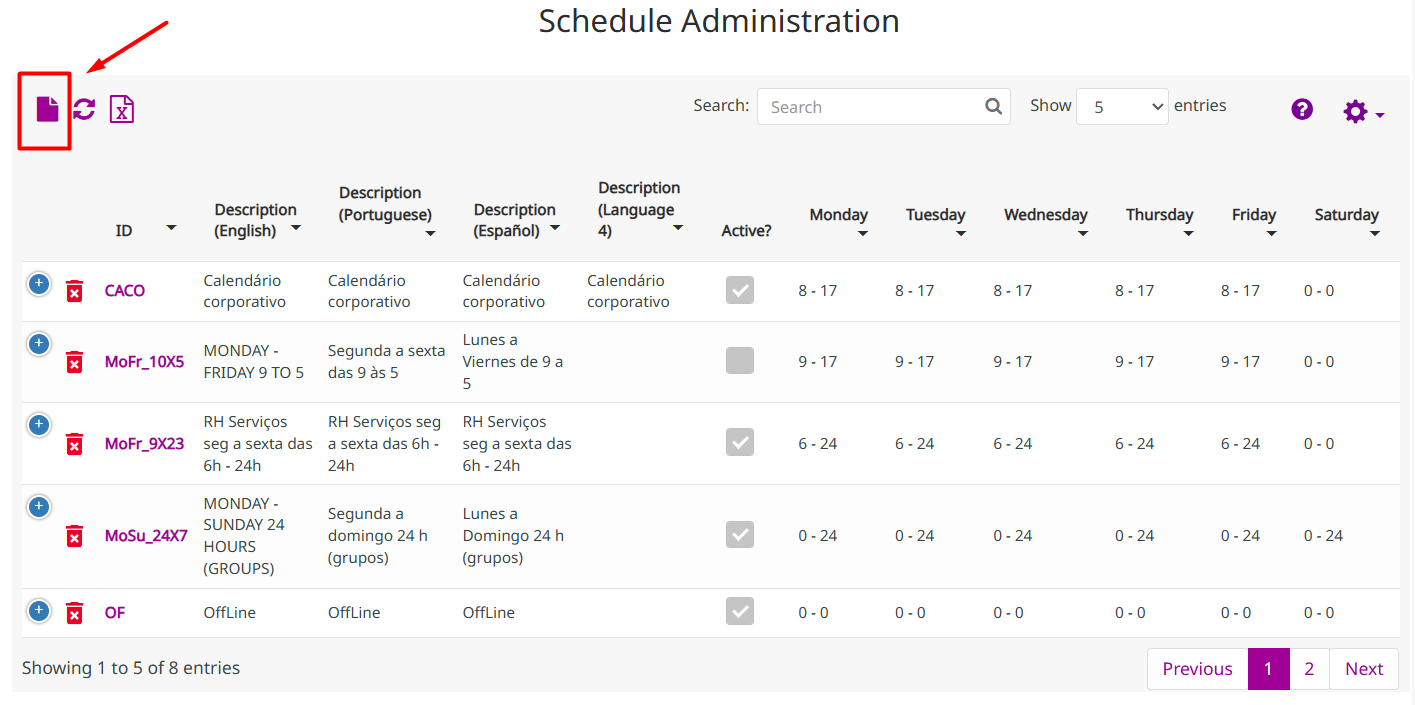The width and height of the screenshot is (1415, 705).
Task: Go to Next page
Action: (x=1364, y=669)
